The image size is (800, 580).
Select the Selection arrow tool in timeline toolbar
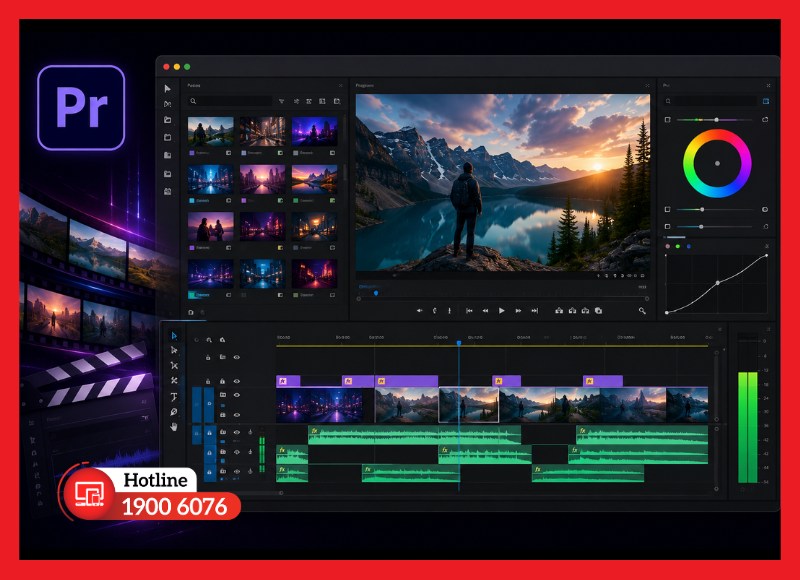174,336
